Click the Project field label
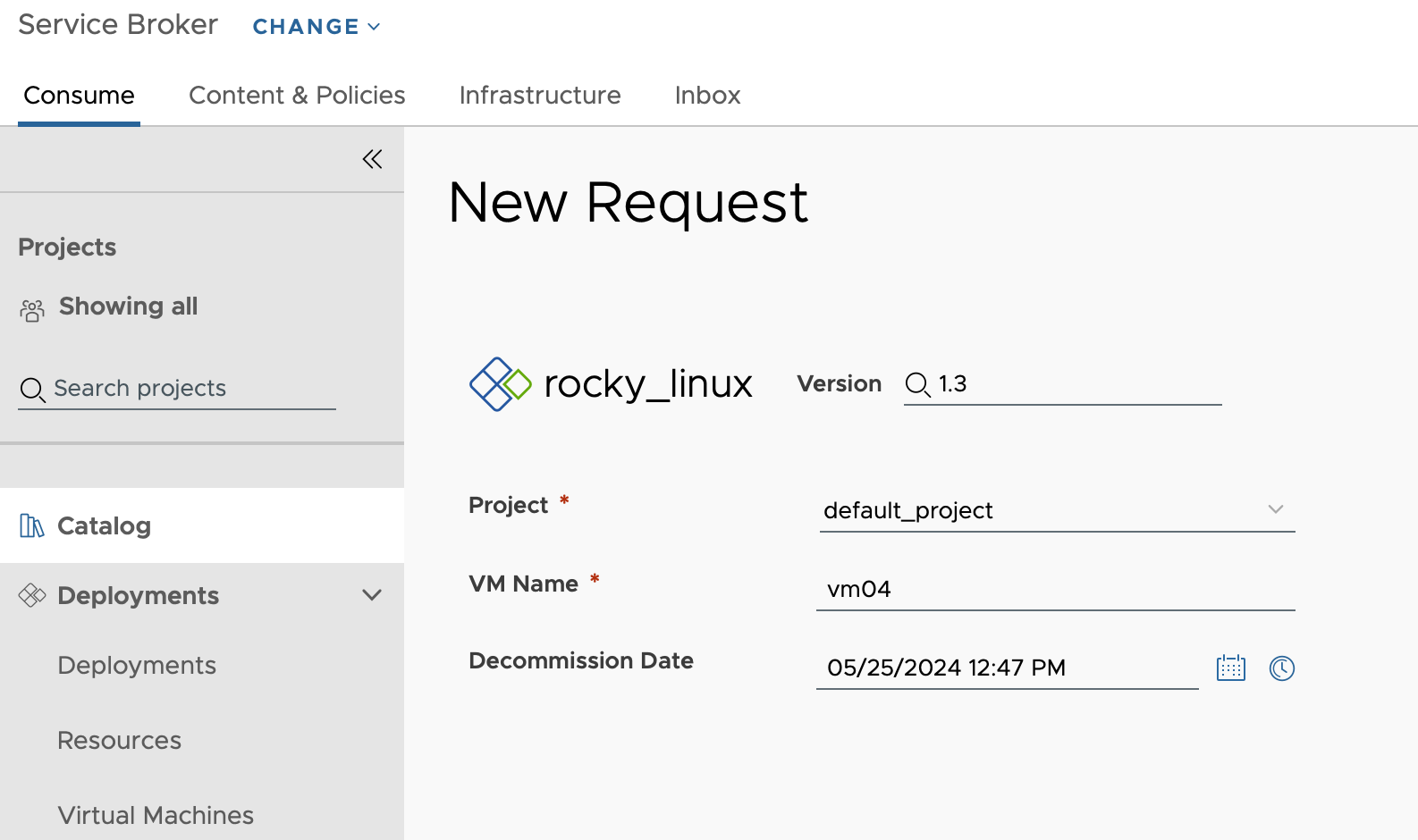 [x=508, y=505]
